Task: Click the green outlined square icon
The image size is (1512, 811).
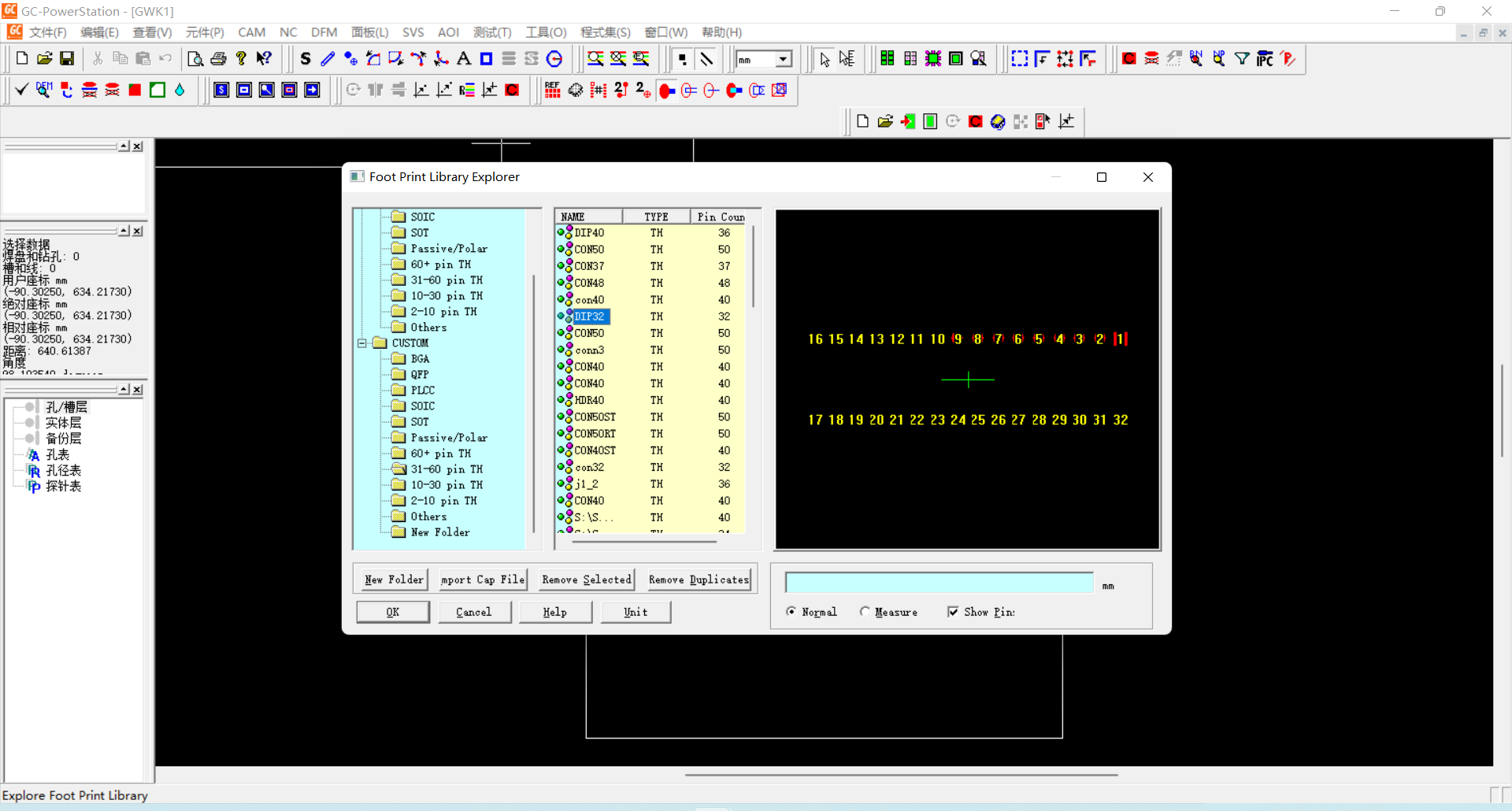Action: [157, 90]
